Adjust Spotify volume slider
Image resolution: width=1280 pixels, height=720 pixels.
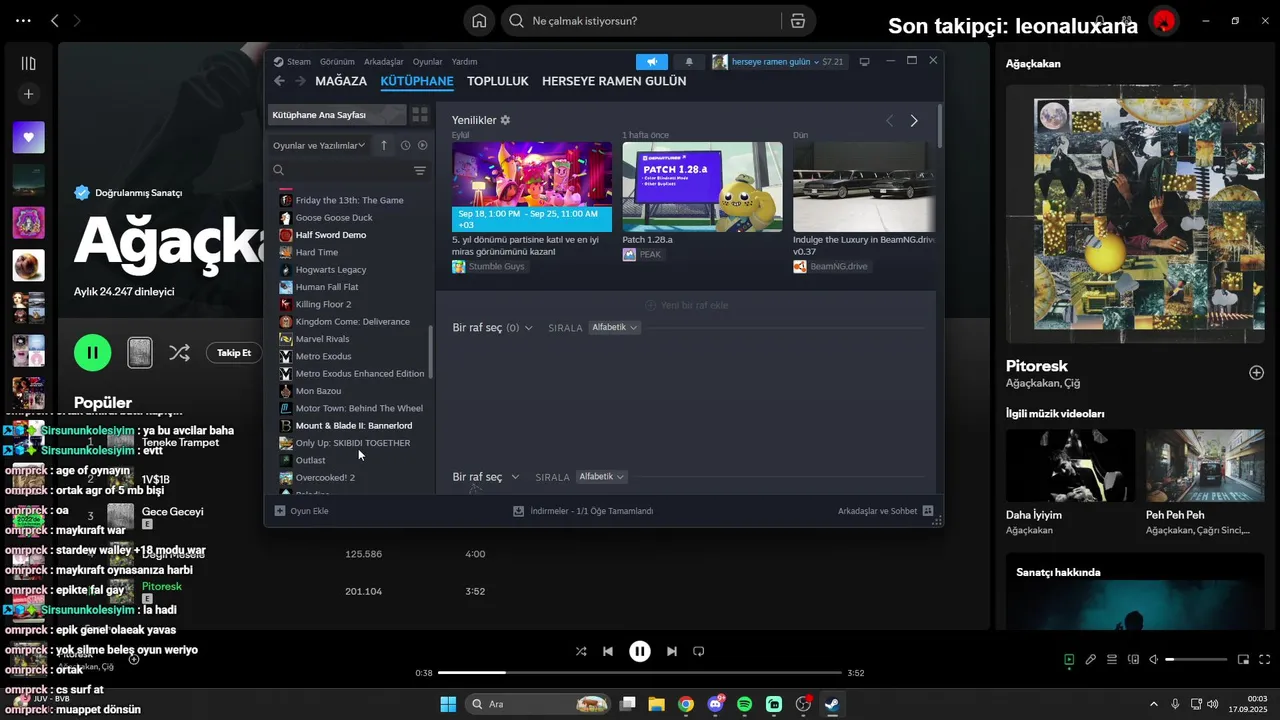coord(1196,660)
